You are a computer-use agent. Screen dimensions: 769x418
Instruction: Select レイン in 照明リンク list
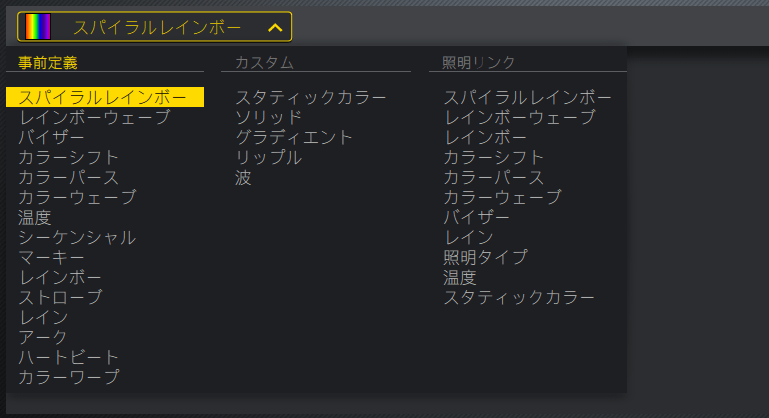[x=468, y=237]
